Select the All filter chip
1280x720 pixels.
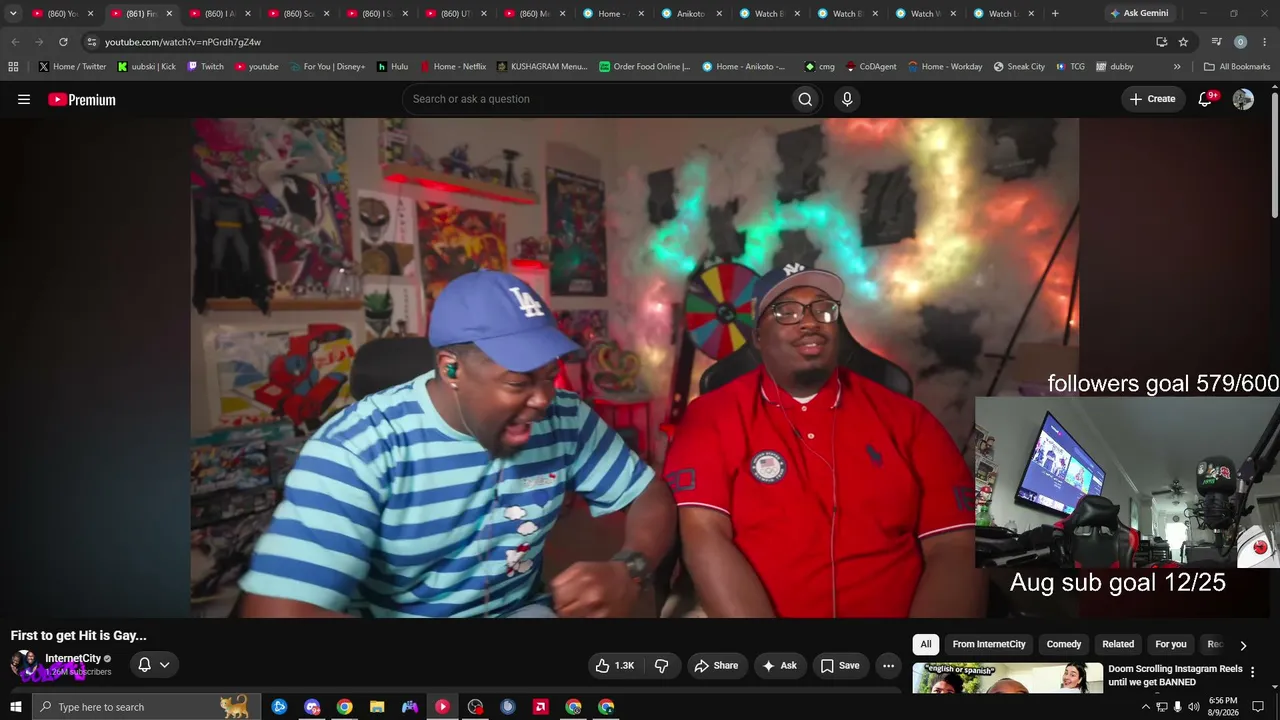[x=926, y=644]
